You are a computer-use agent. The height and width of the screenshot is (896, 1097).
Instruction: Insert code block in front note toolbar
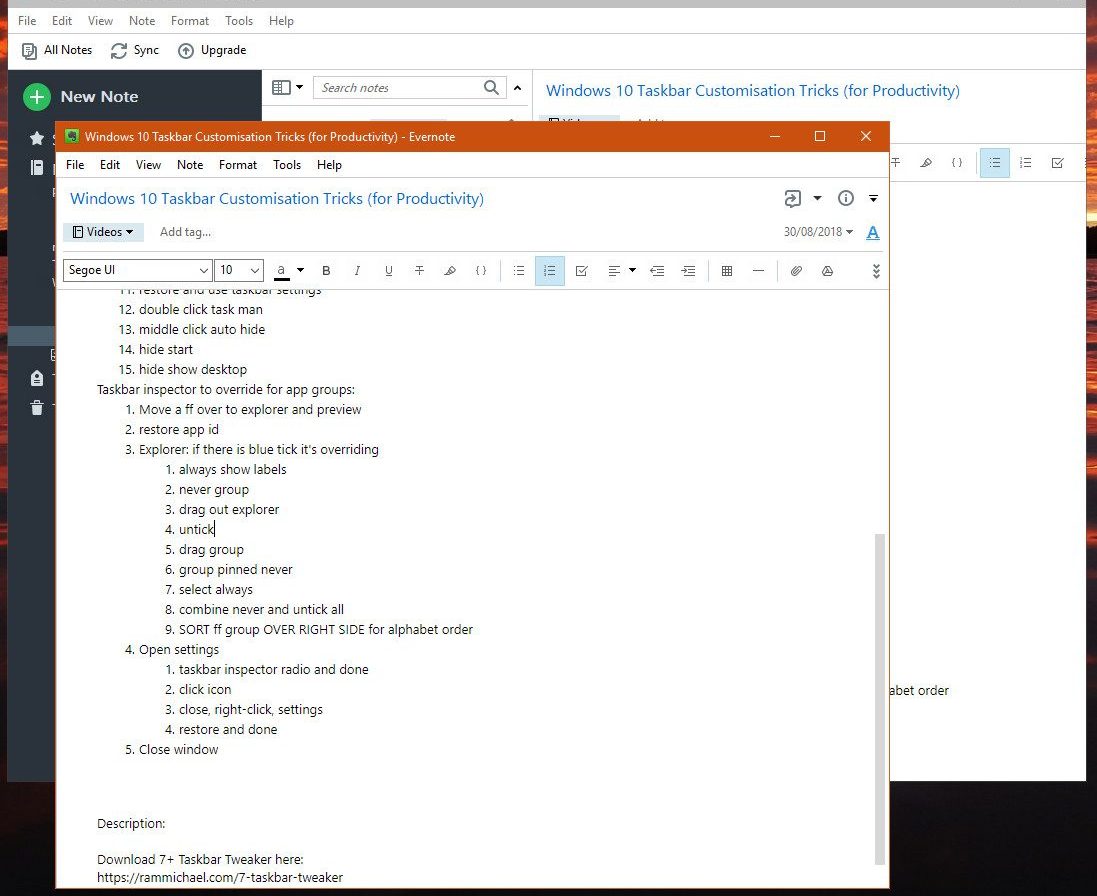[x=481, y=271]
